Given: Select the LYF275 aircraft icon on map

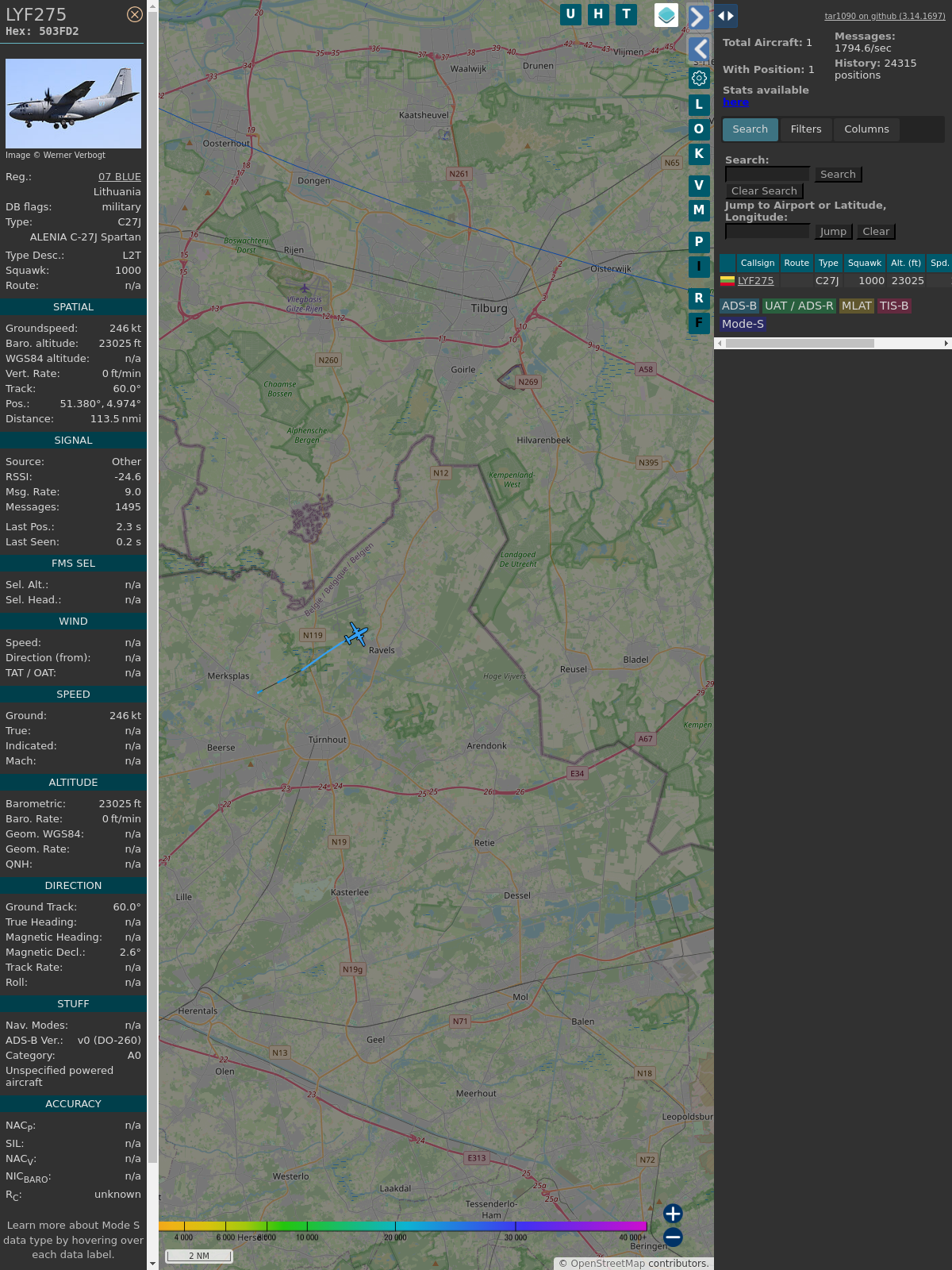Looking at the screenshot, I should point(357,634).
